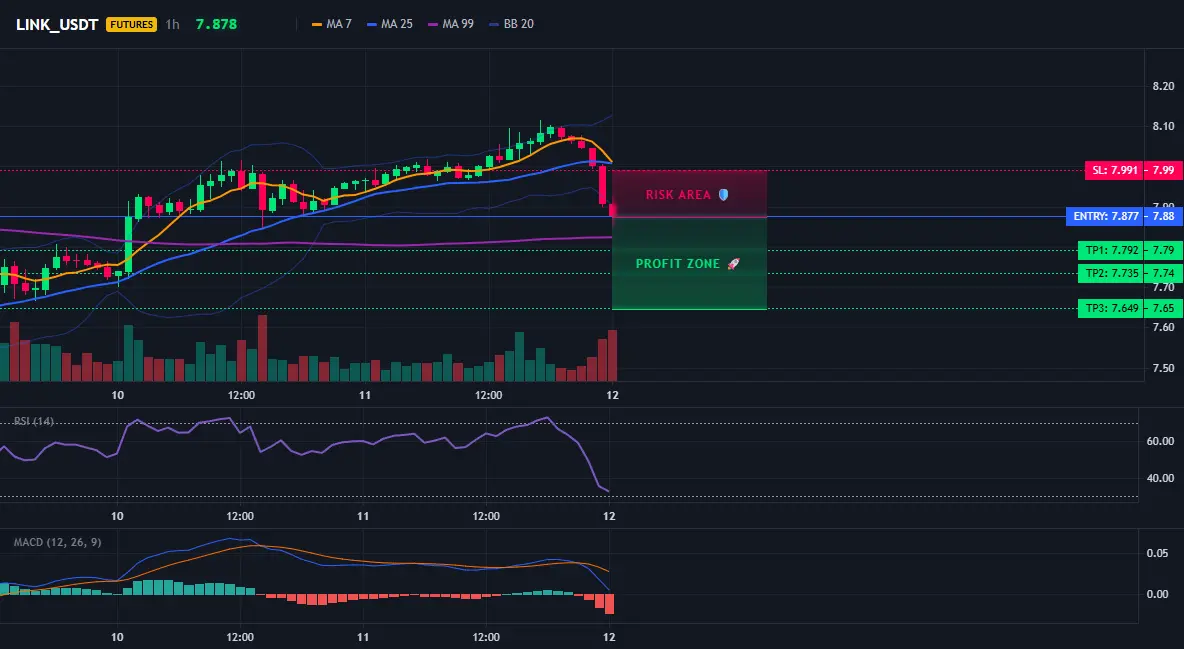Image resolution: width=1184 pixels, height=649 pixels.
Task: Click the RISK AREA zone label
Action: pyautogui.click(x=678, y=195)
